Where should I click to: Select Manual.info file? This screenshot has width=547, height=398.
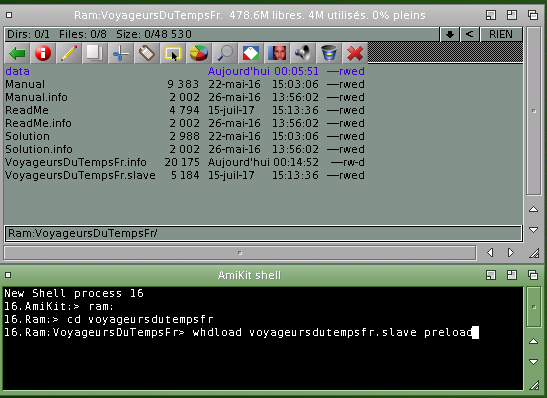click(185, 97)
